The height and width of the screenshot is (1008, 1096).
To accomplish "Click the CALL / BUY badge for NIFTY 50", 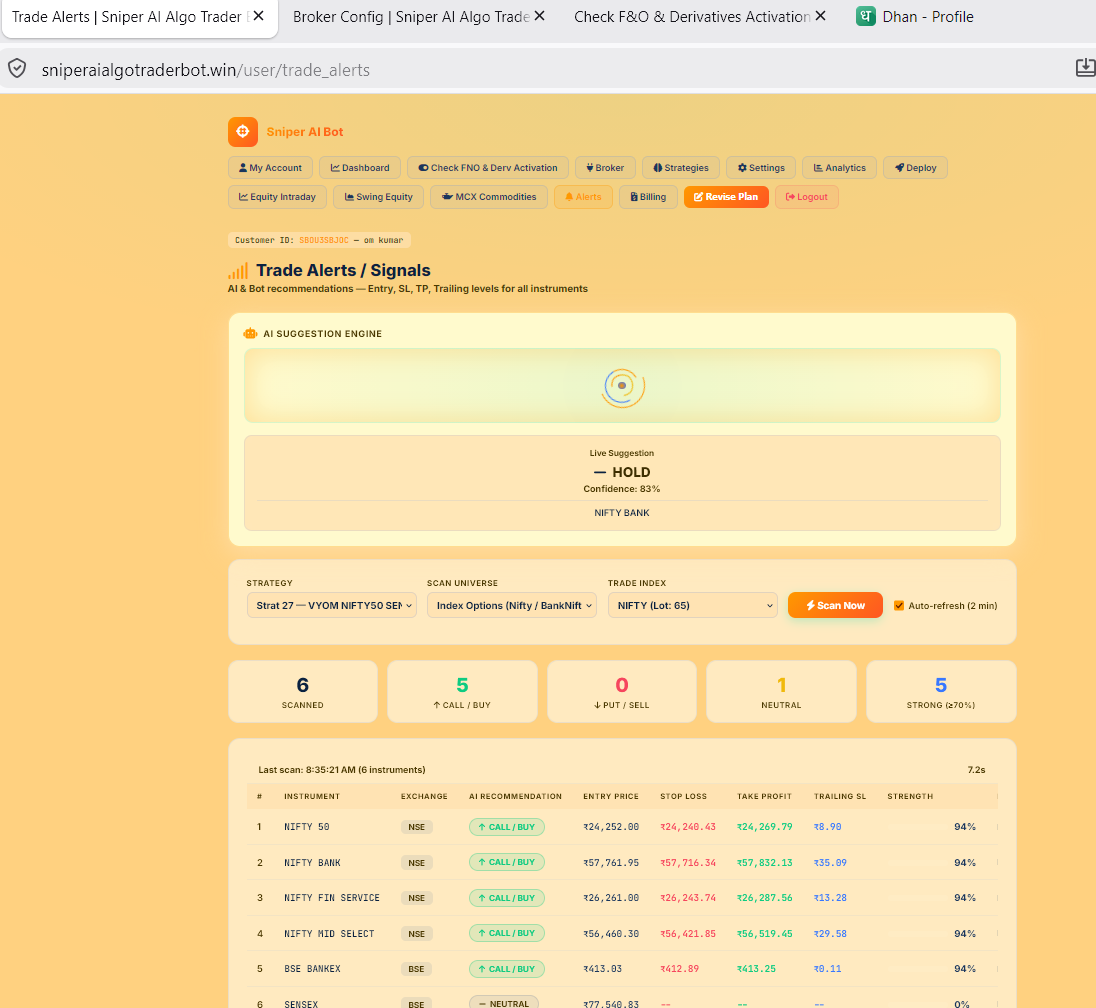I will 507,827.
